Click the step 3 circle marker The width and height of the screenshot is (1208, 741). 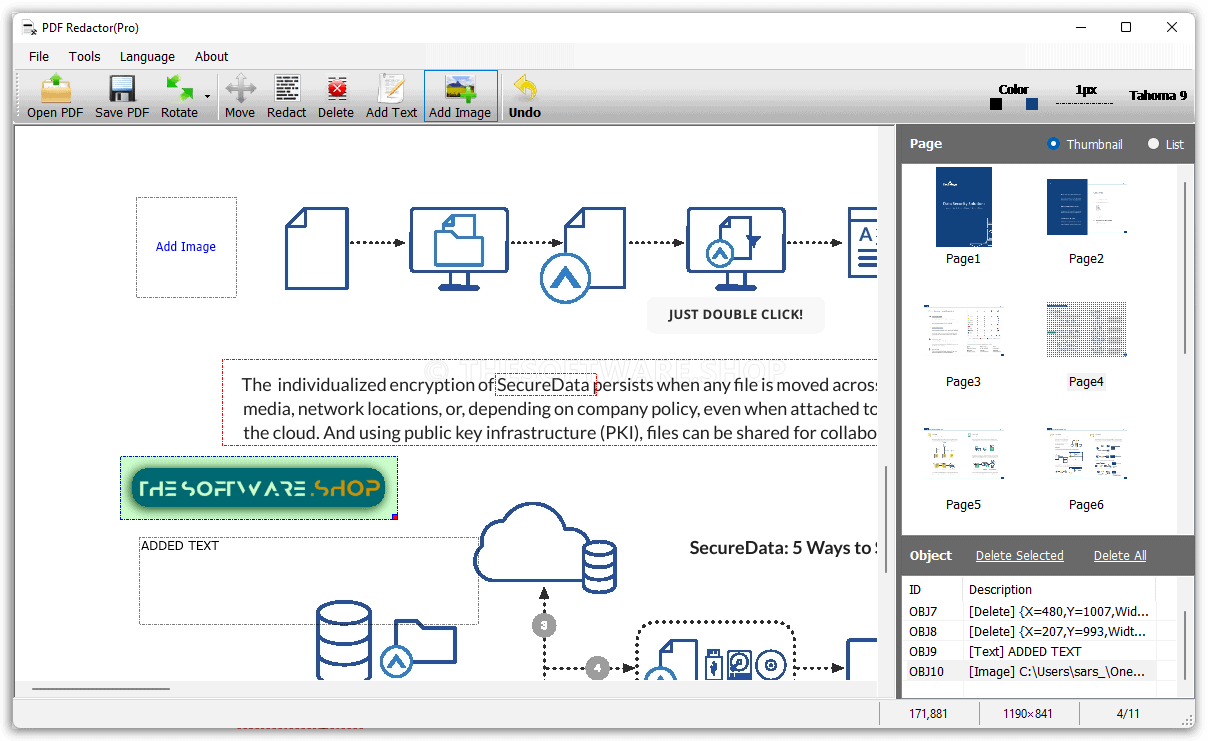(x=543, y=625)
